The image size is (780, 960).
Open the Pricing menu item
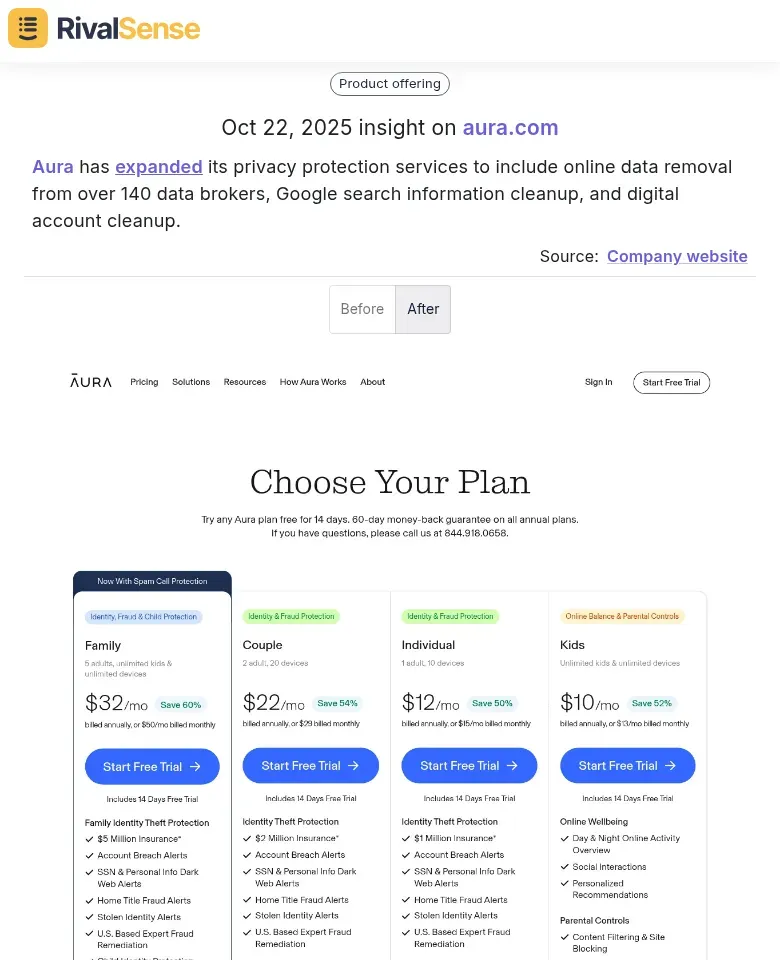[x=144, y=382]
